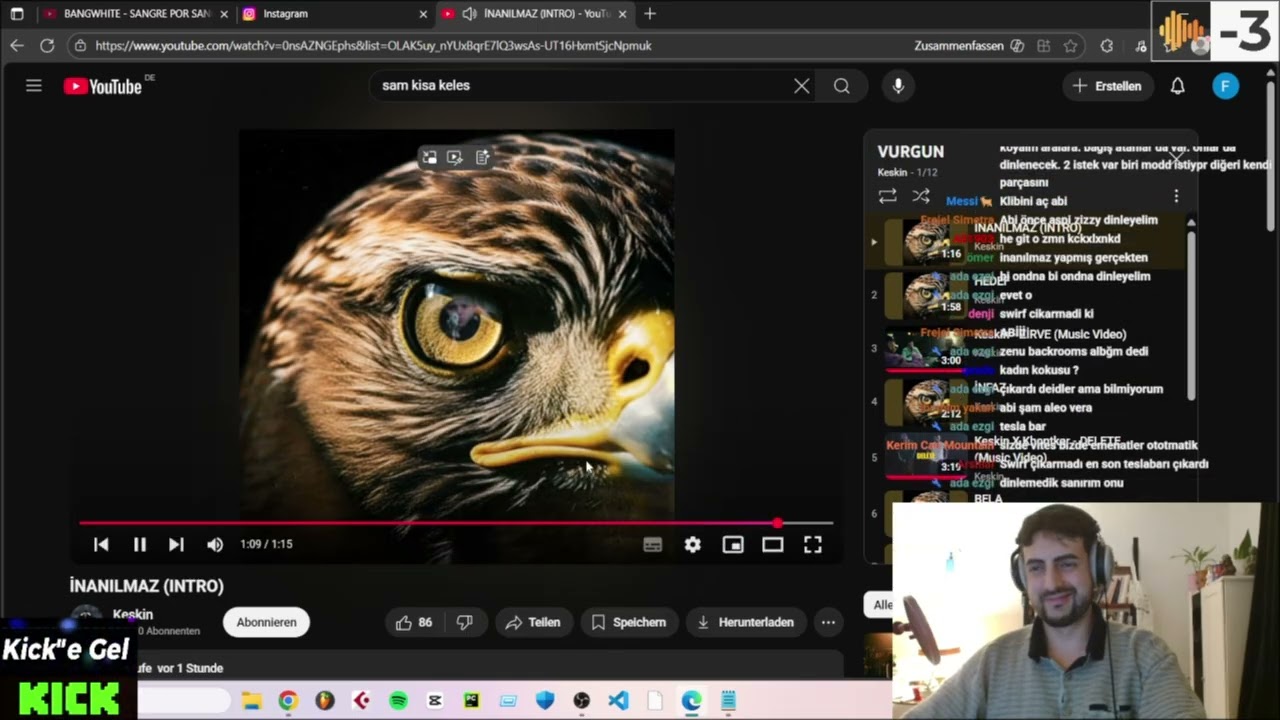Open a new browser tab
Viewport: 1280px width, 720px height.
point(650,14)
